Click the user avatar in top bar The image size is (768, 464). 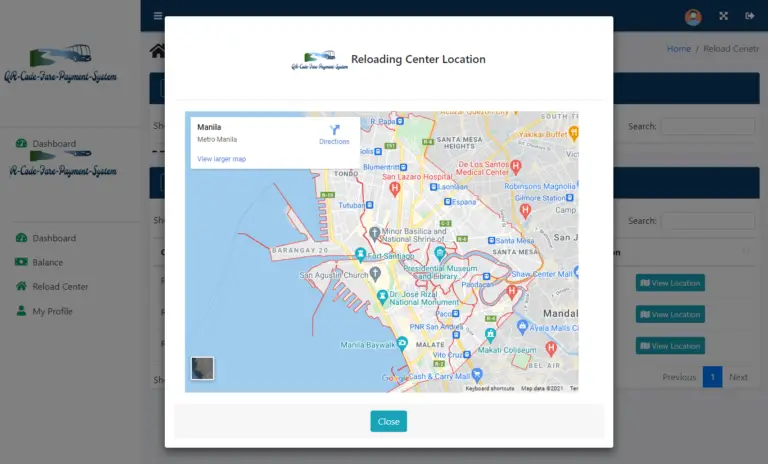pos(693,16)
